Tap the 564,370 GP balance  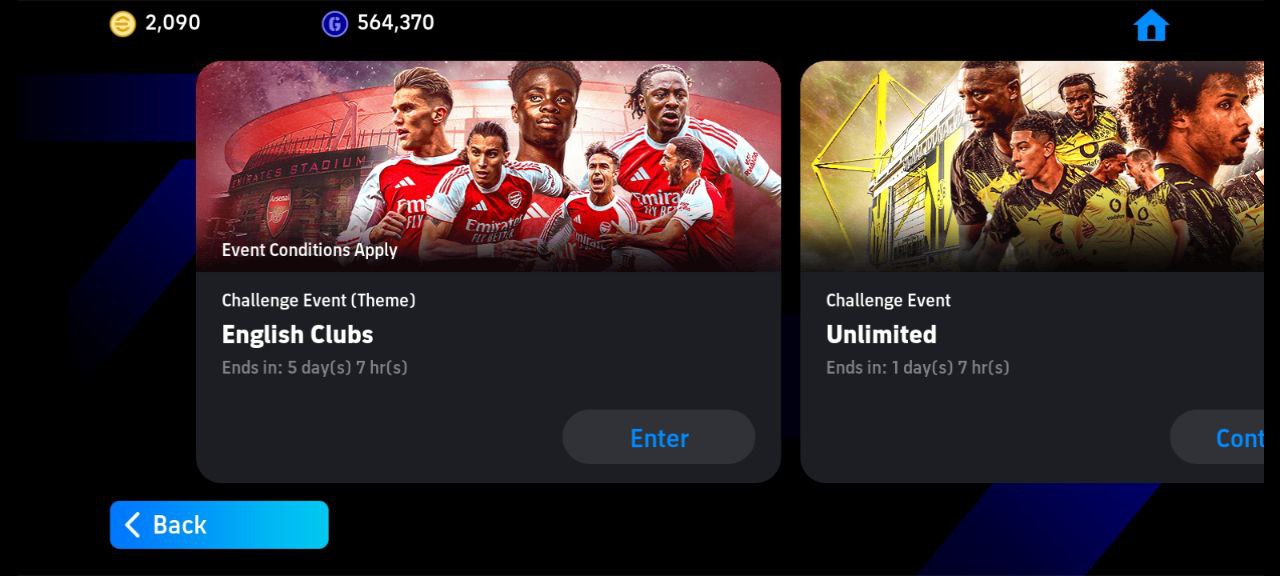click(396, 23)
